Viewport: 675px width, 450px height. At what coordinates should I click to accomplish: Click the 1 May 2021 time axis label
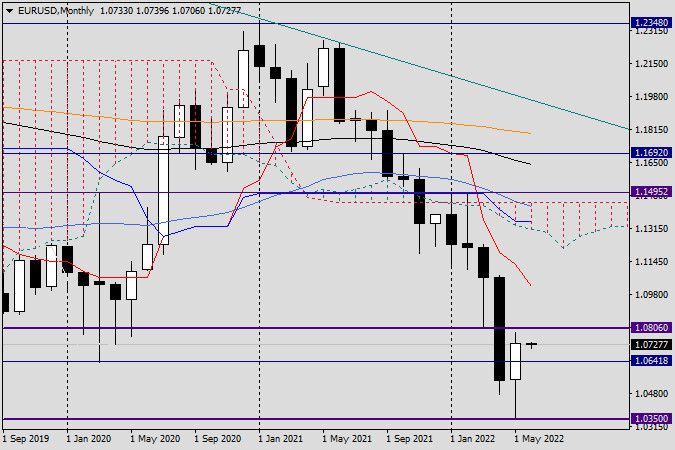click(347, 439)
